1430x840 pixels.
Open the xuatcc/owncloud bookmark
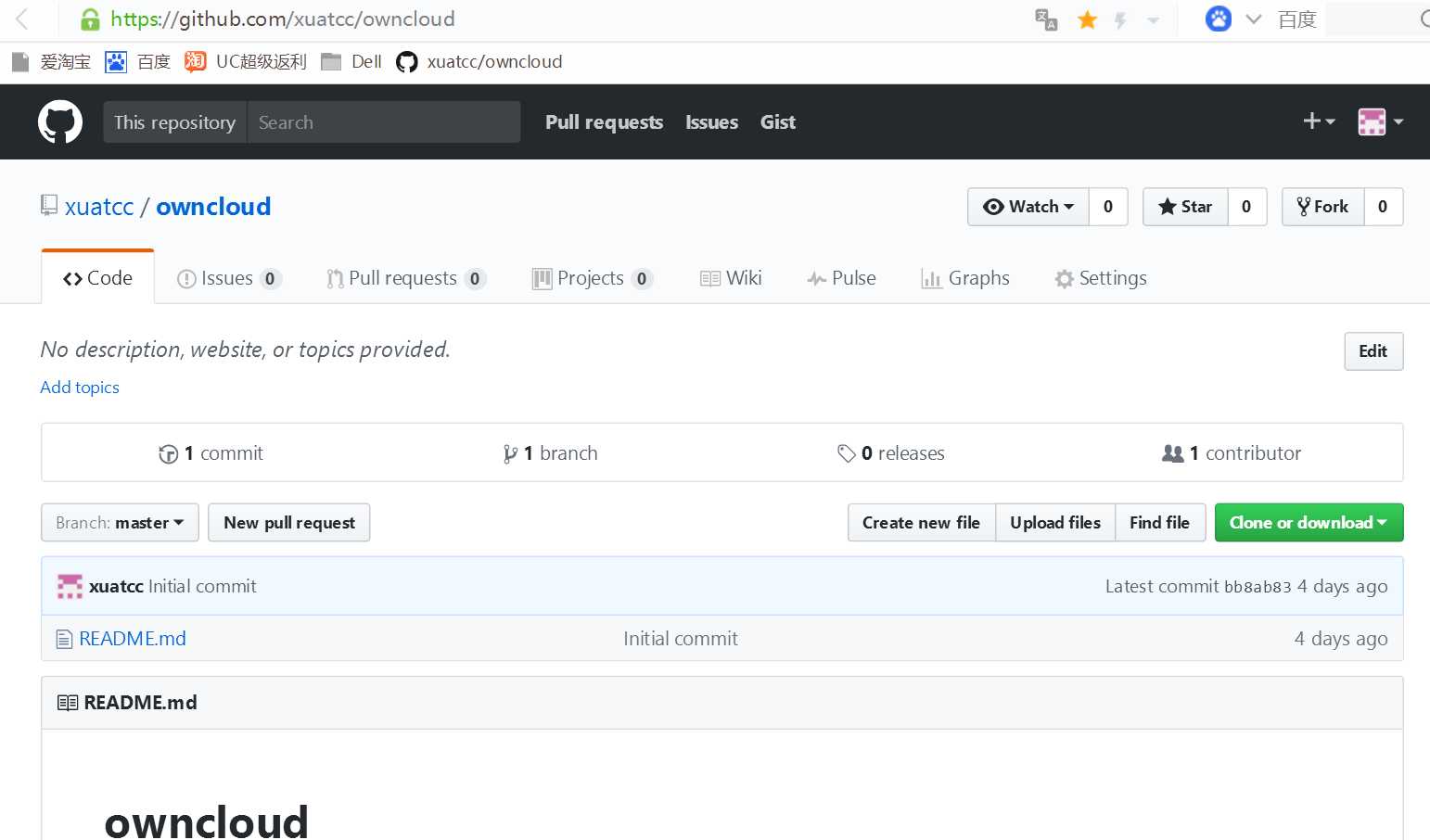[479, 62]
